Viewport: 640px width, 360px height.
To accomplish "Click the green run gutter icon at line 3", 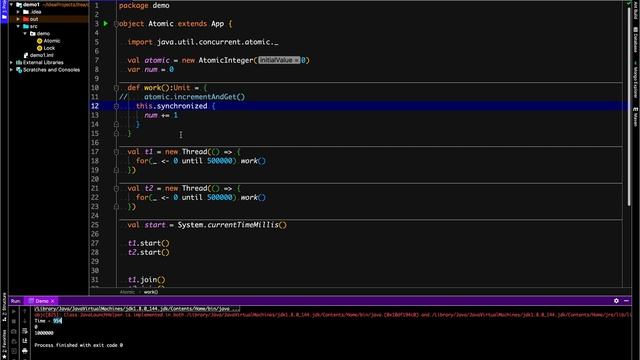I will pyautogui.click(x=106, y=24).
